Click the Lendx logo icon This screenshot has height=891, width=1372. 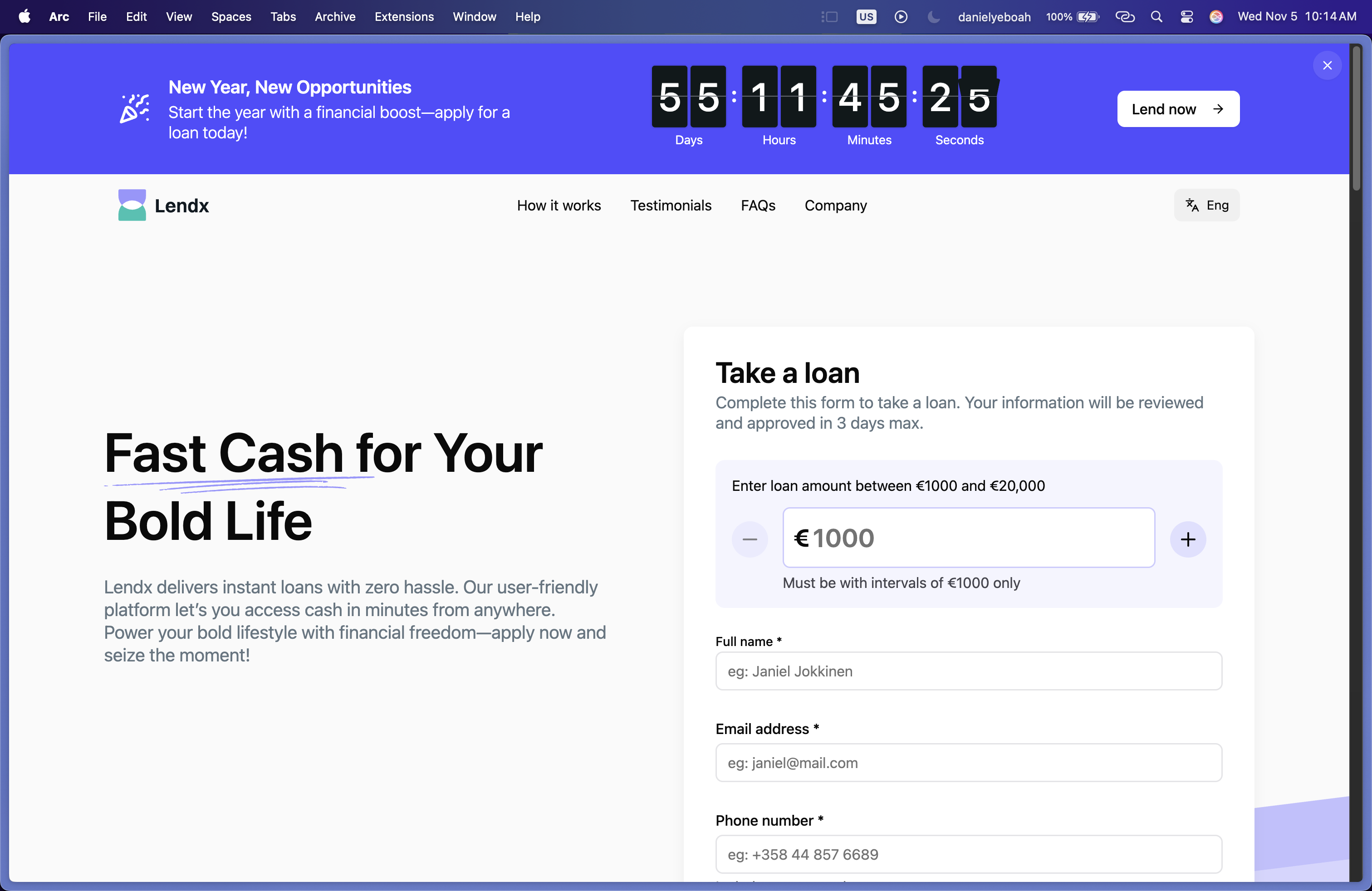(132, 205)
